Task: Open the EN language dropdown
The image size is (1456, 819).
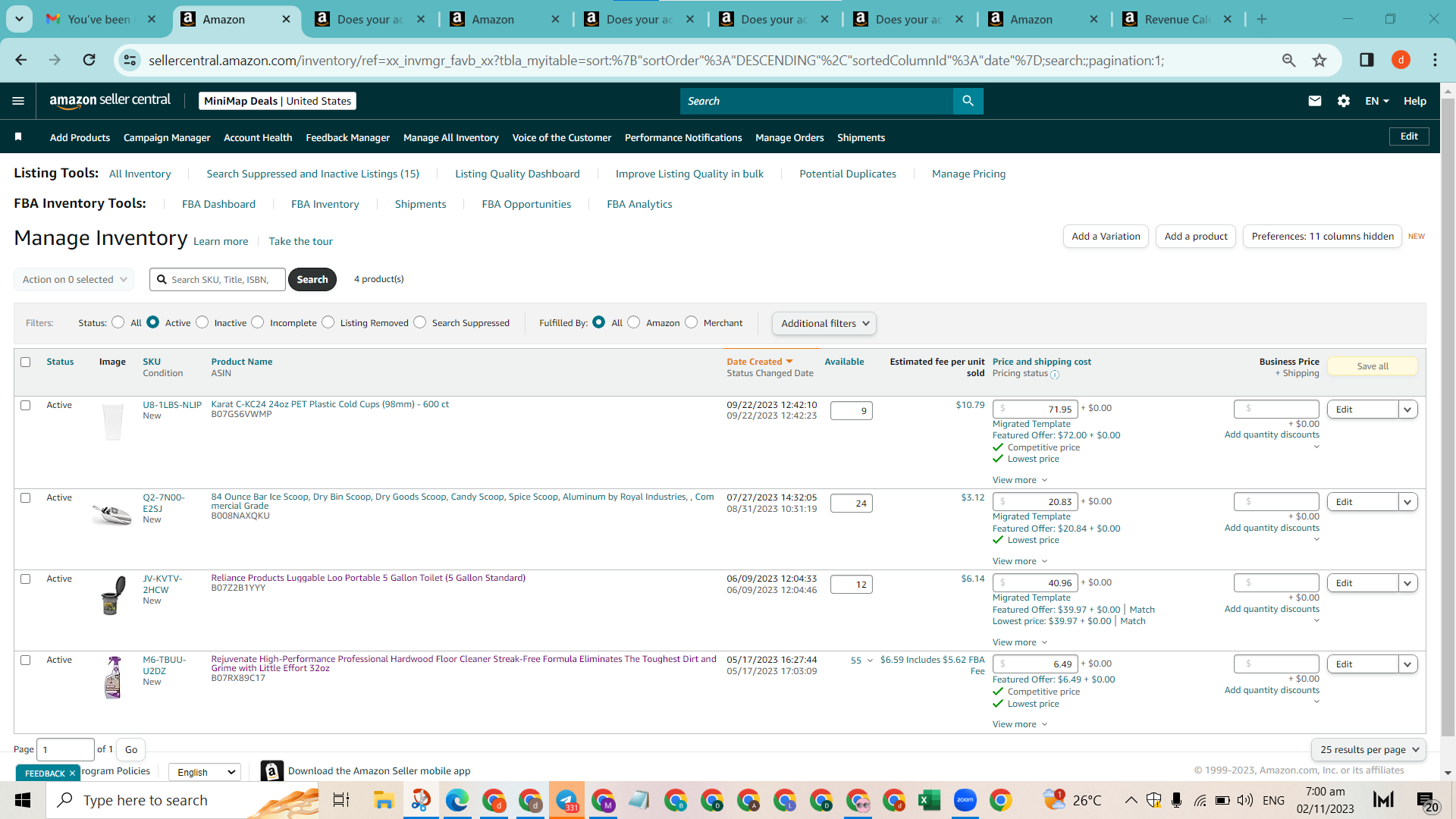Action: (x=1377, y=101)
